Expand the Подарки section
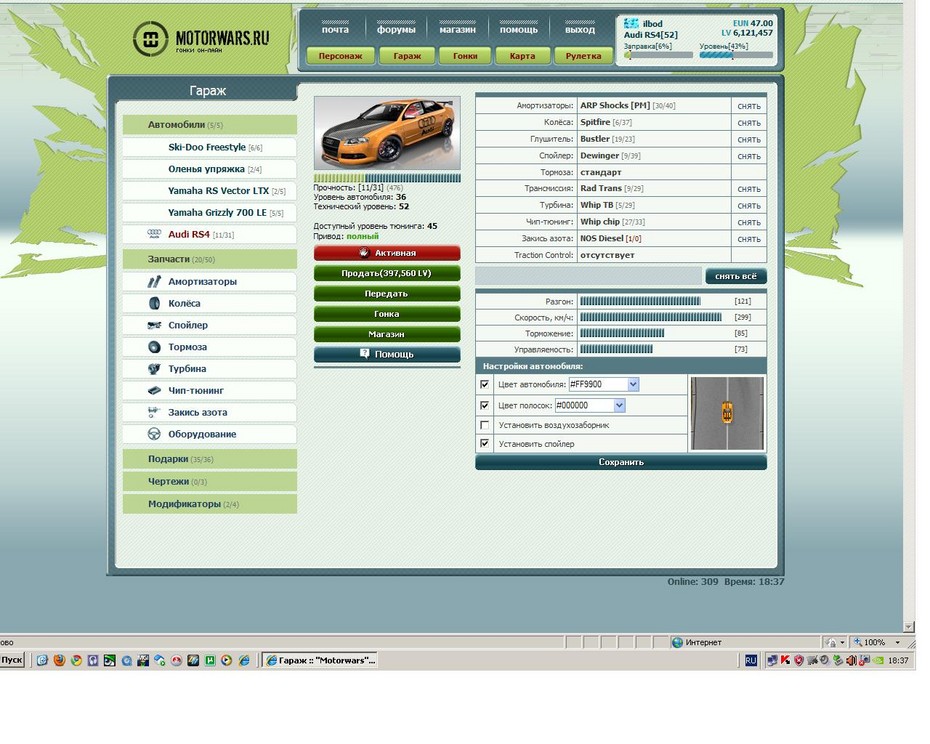930x744 pixels. [209, 459]
